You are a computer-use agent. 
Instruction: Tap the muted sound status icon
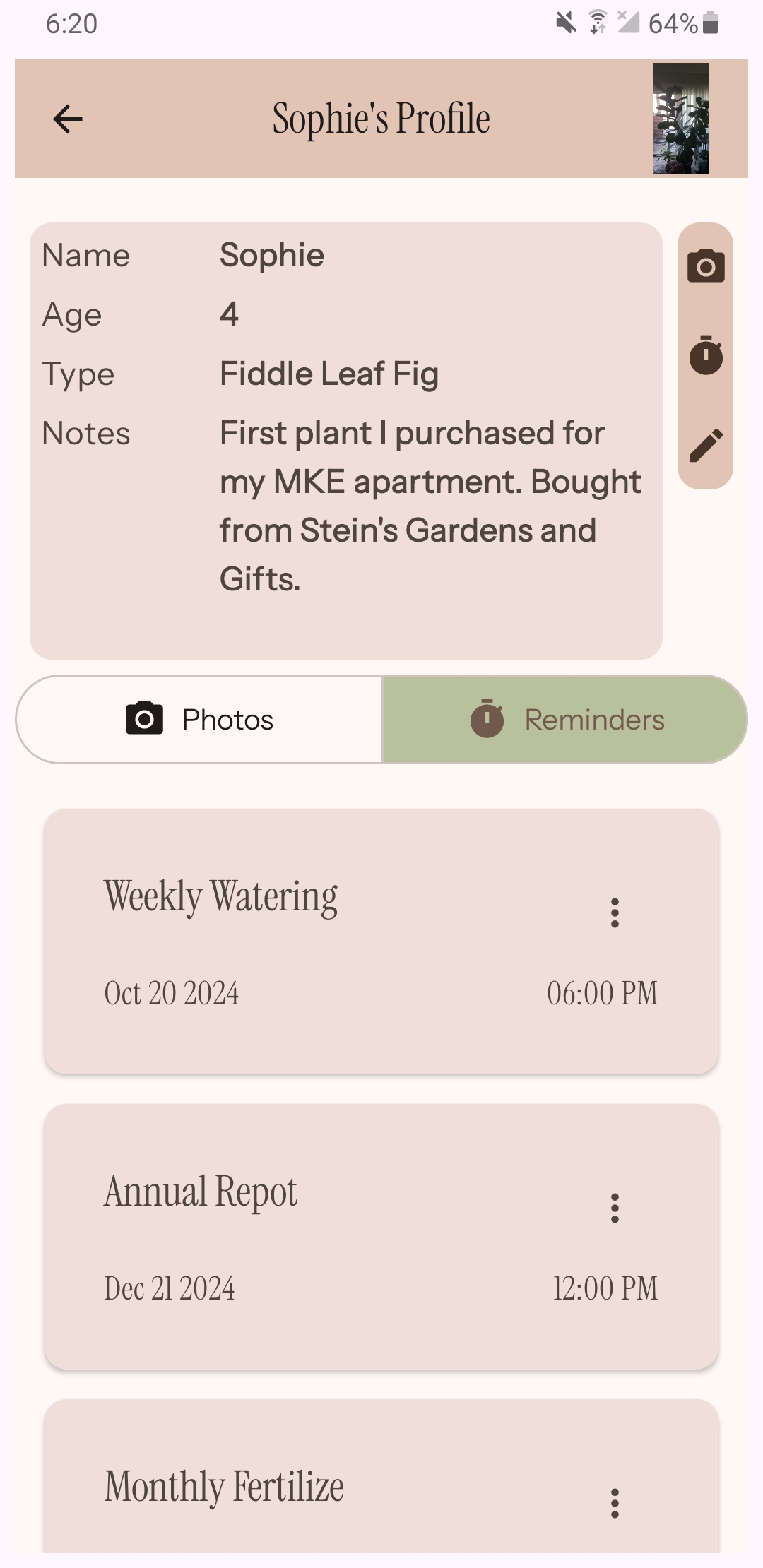pyautogui.click(x=566, y=23)
